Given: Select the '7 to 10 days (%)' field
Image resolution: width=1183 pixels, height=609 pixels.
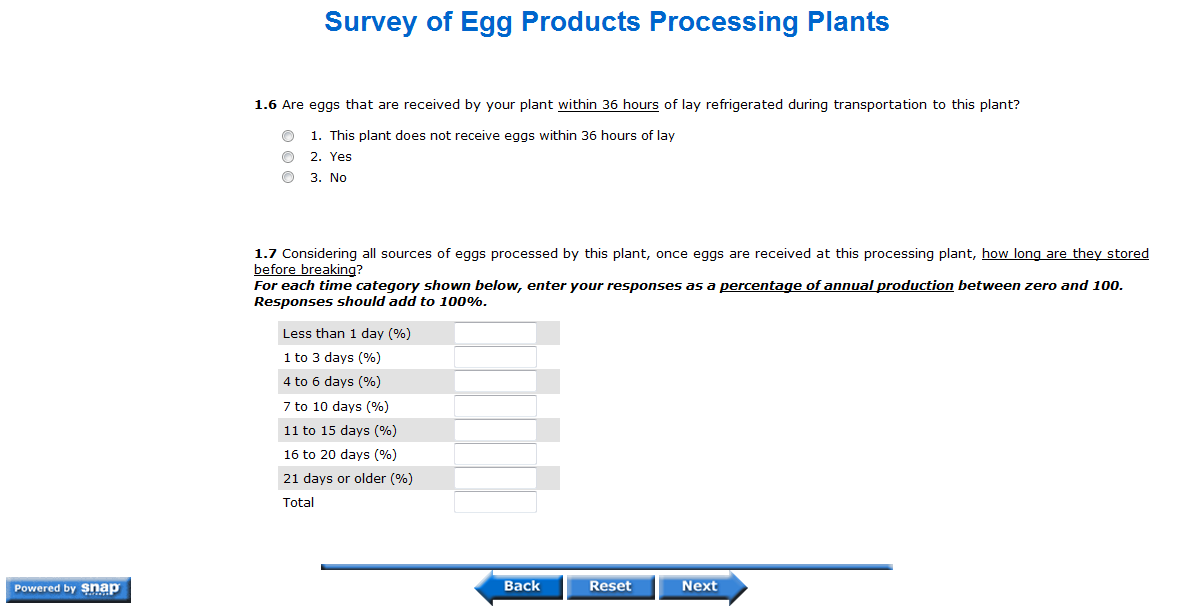Looking at the screenshot, I should point(495,406).
